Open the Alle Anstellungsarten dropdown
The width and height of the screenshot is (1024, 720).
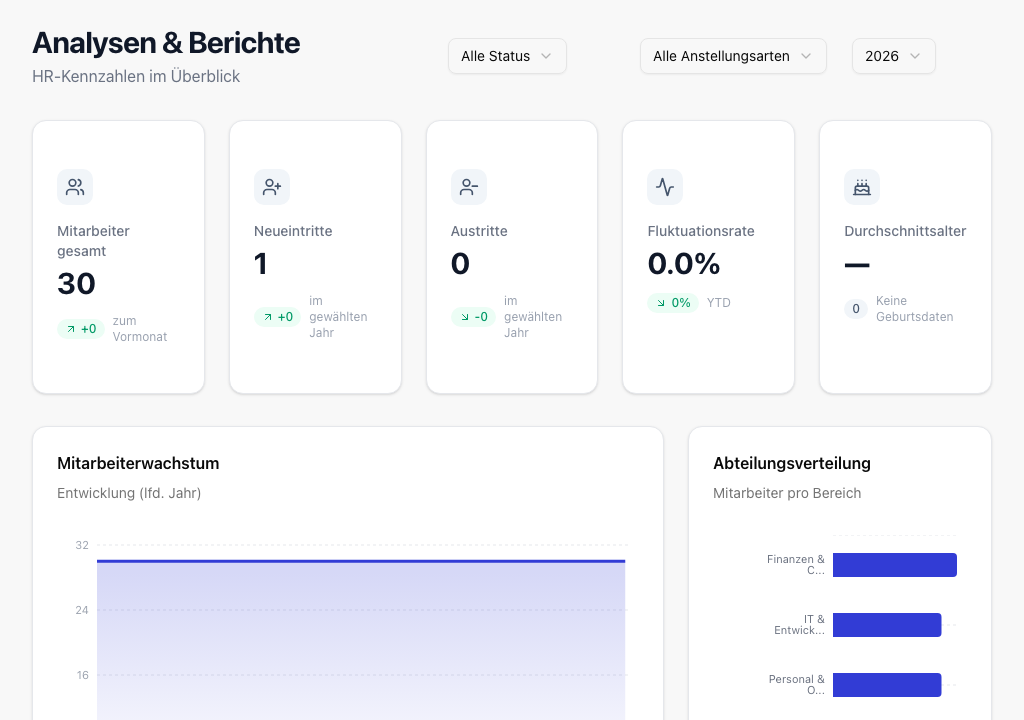(733, 56)
